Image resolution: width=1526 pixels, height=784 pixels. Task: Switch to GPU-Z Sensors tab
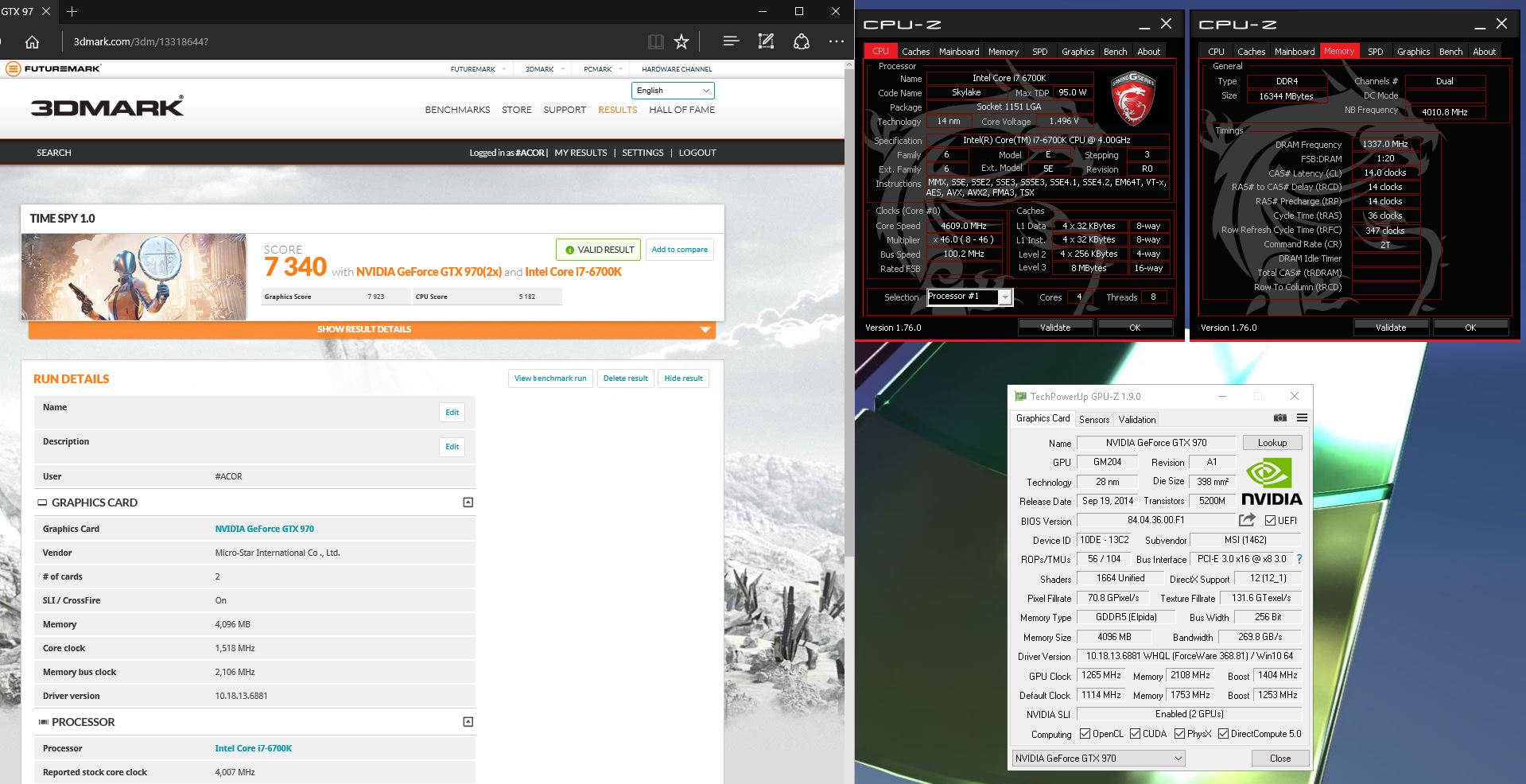coord(1093,419)
